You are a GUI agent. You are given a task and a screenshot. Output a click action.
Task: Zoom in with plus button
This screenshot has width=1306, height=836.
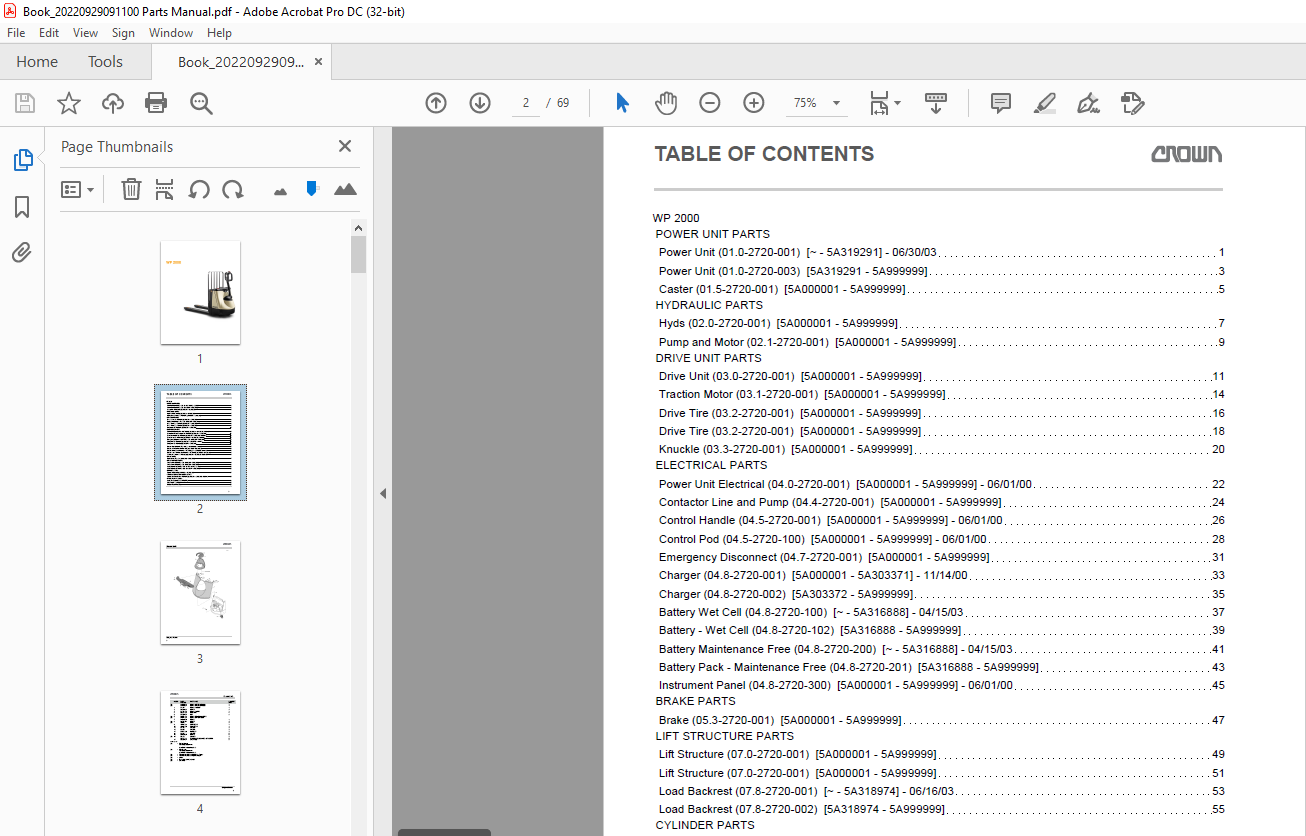pos(754,103)
